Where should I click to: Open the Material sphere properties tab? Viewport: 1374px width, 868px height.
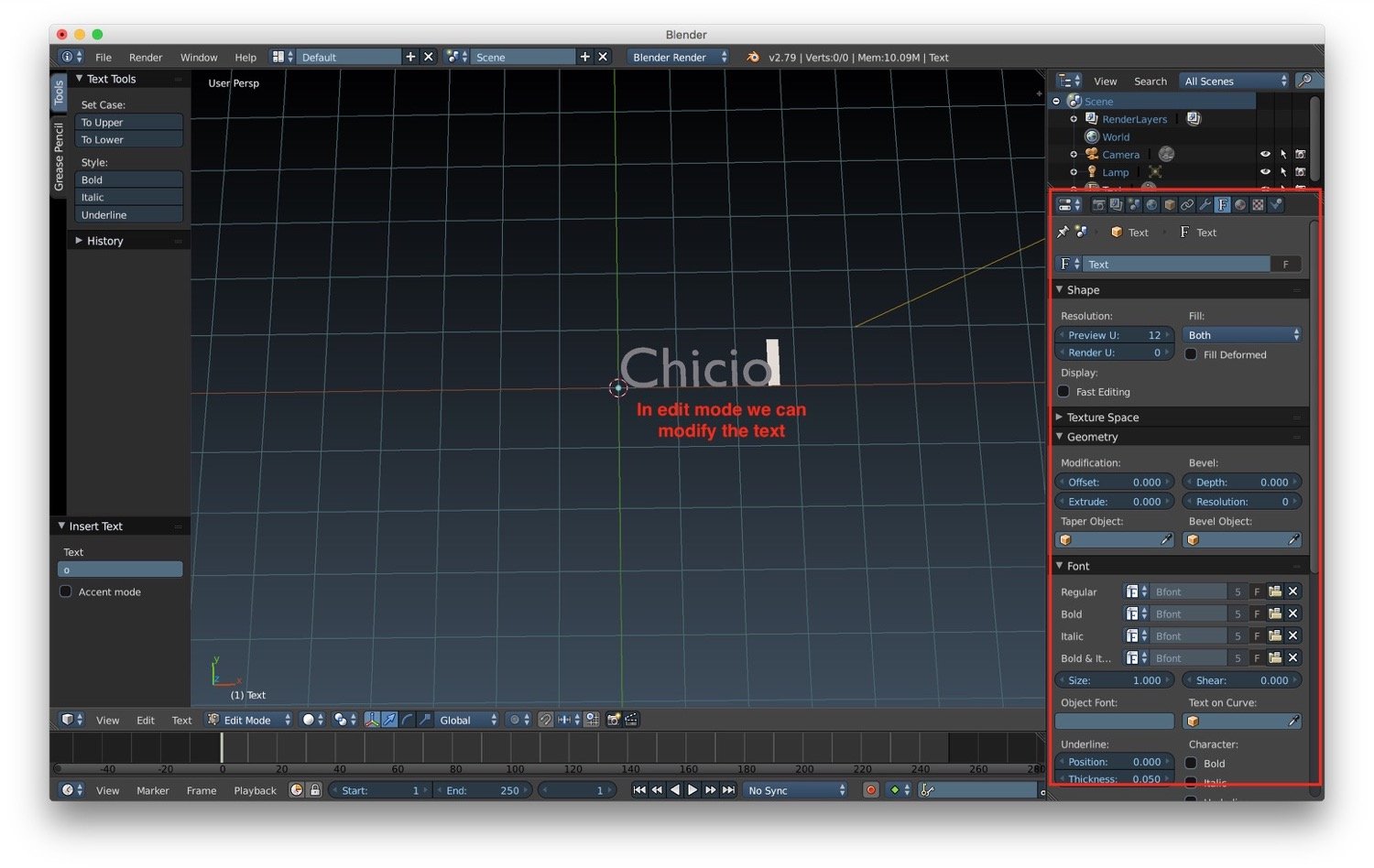(1240, 205)
